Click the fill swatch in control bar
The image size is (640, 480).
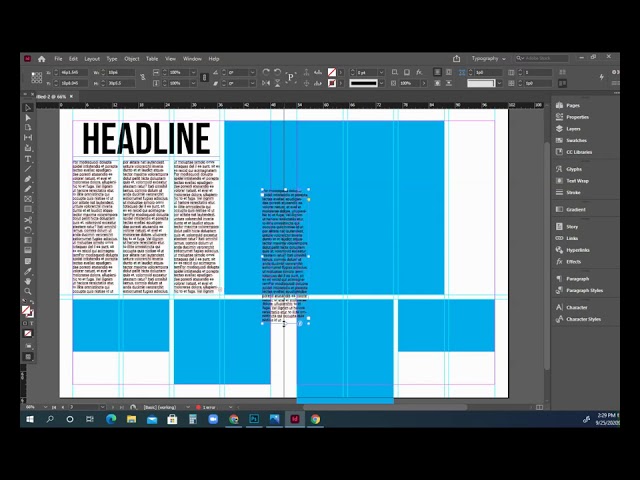point(332,72)
